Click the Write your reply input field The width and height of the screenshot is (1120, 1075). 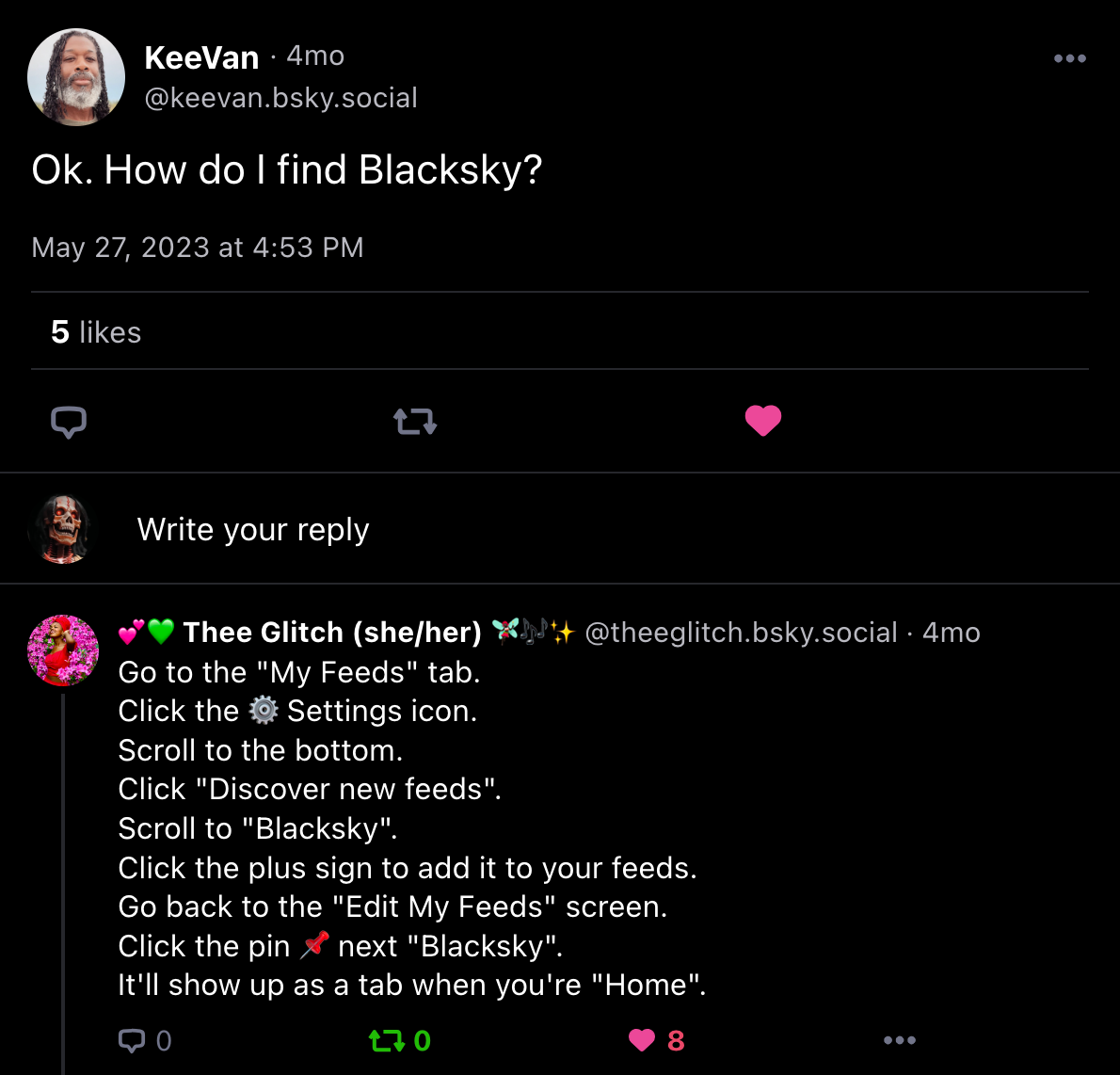252,529
